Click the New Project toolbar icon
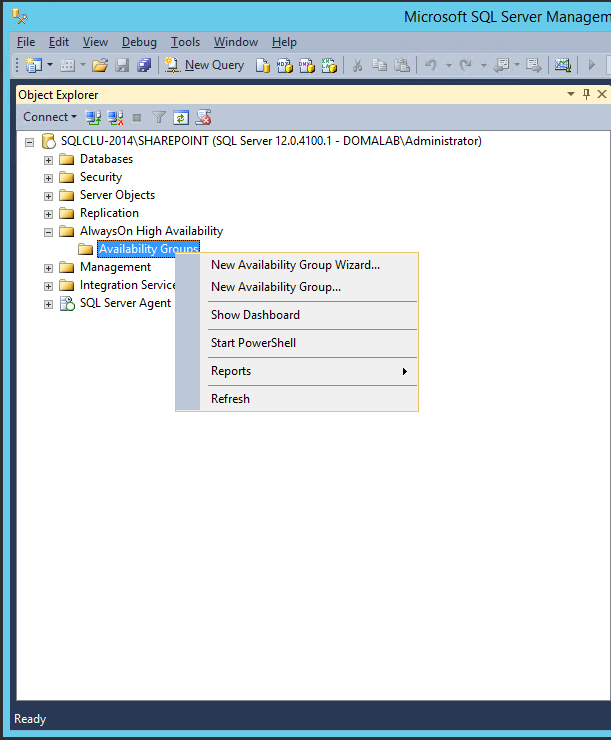The image size is (611, 740). point(33,65)
